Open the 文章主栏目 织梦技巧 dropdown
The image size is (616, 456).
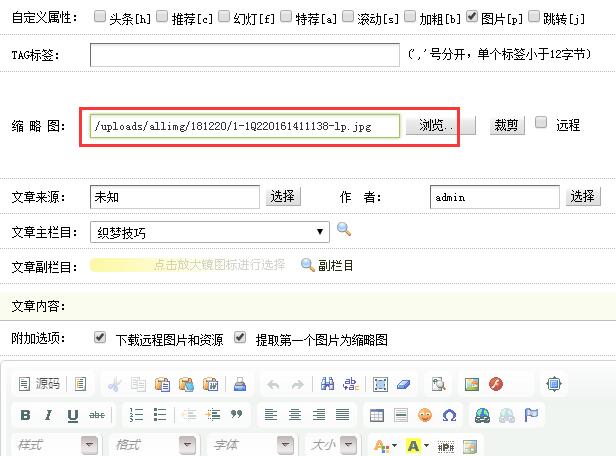click(210, 232)
